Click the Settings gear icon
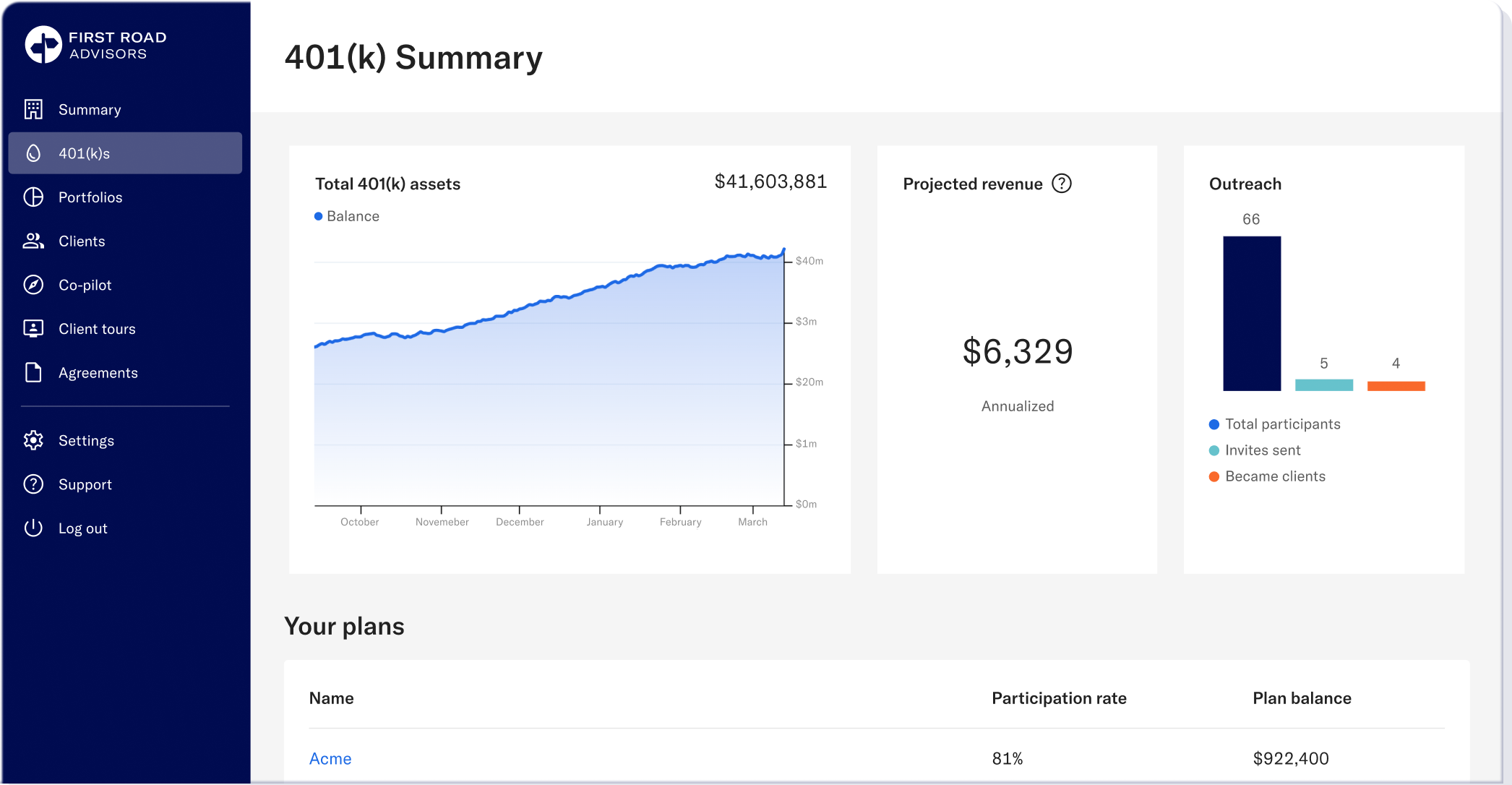The width and height of the screenshot is (1512, 785). [33, 440]
